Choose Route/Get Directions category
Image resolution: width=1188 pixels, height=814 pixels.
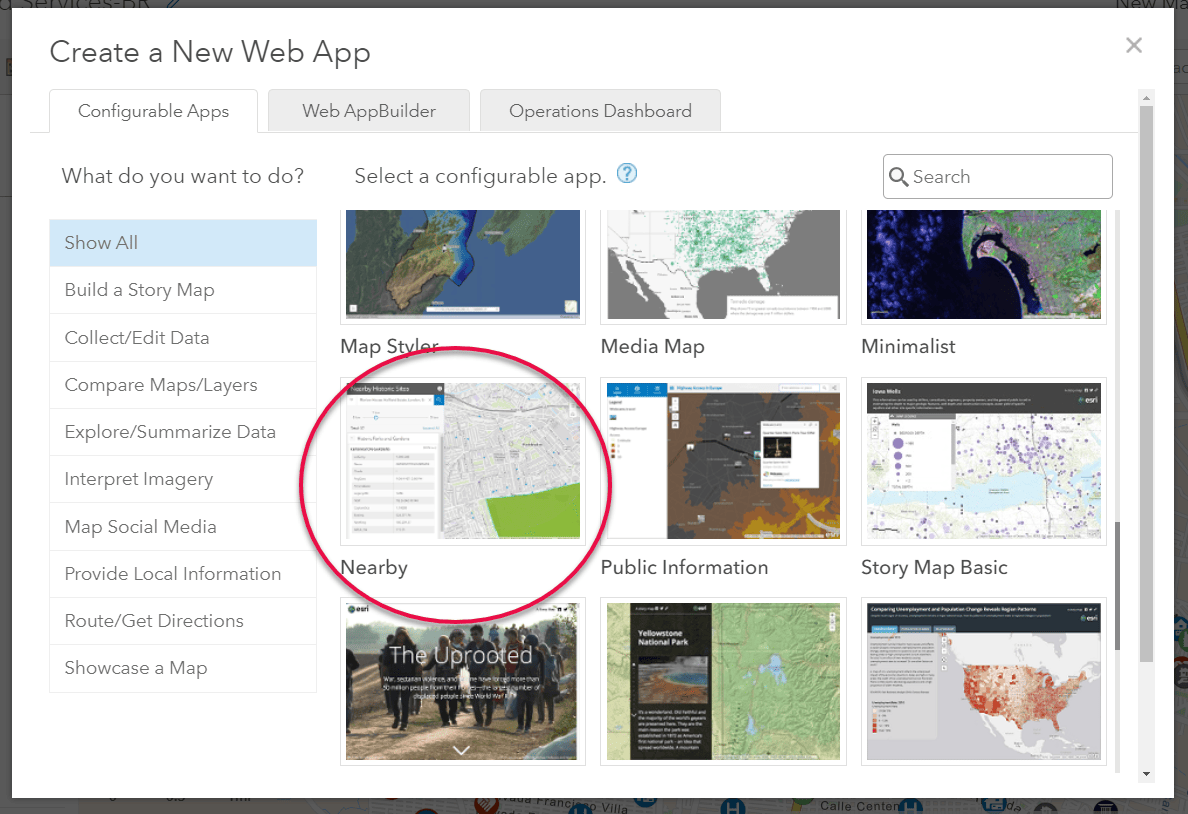click(183, 621)
